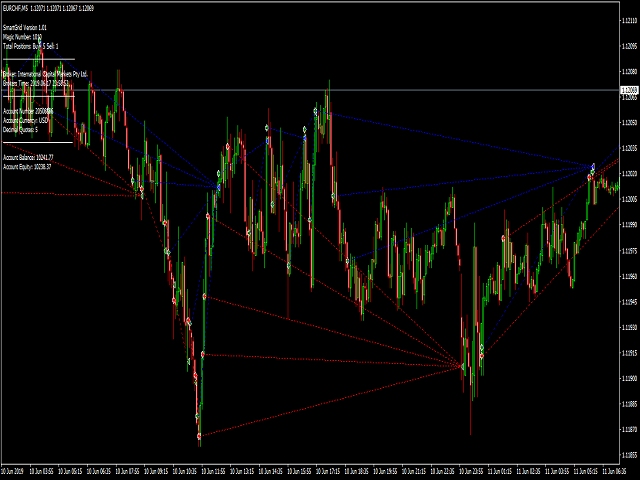Image resolution: width=640 pixels, height=480 pixels.
Task: Click the 10 Jun 23:55 time label
Action: pos(471,471)
